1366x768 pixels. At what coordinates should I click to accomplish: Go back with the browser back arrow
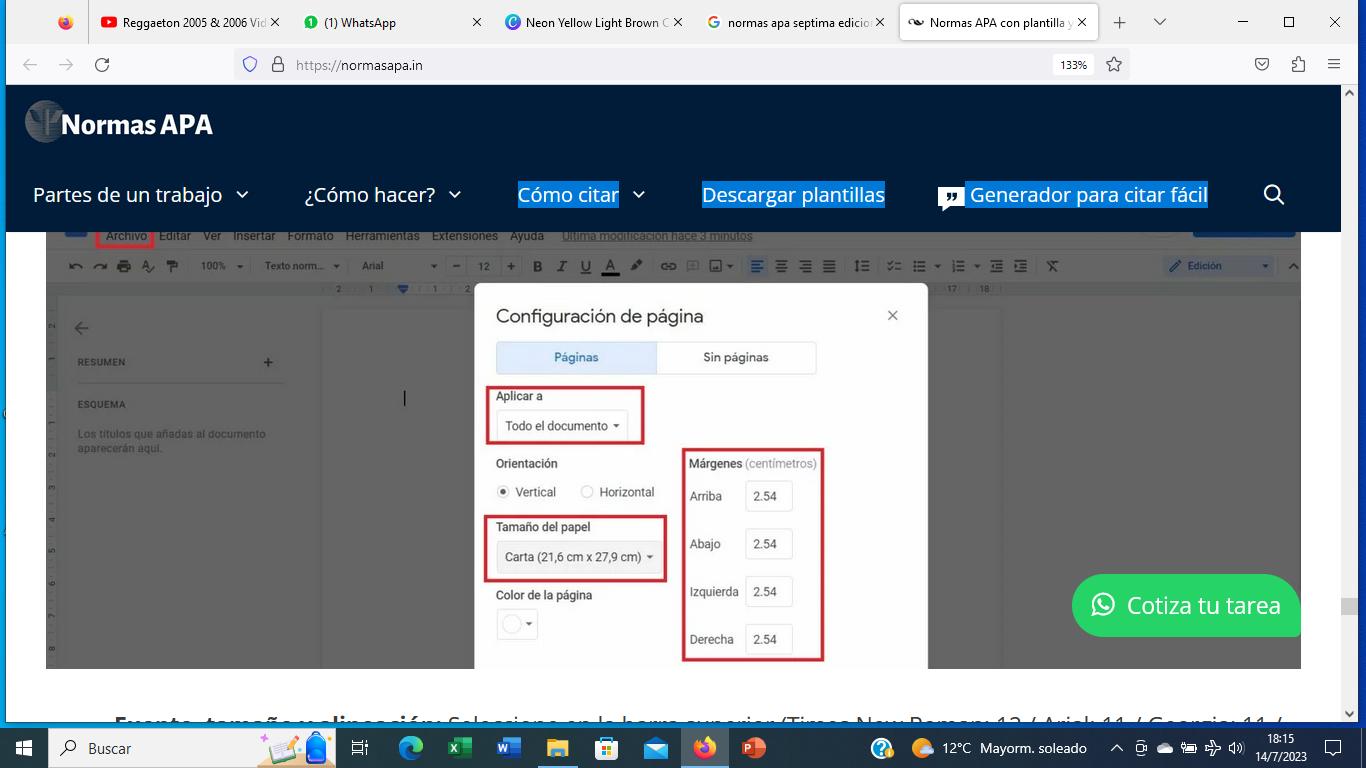pos(30,65)
